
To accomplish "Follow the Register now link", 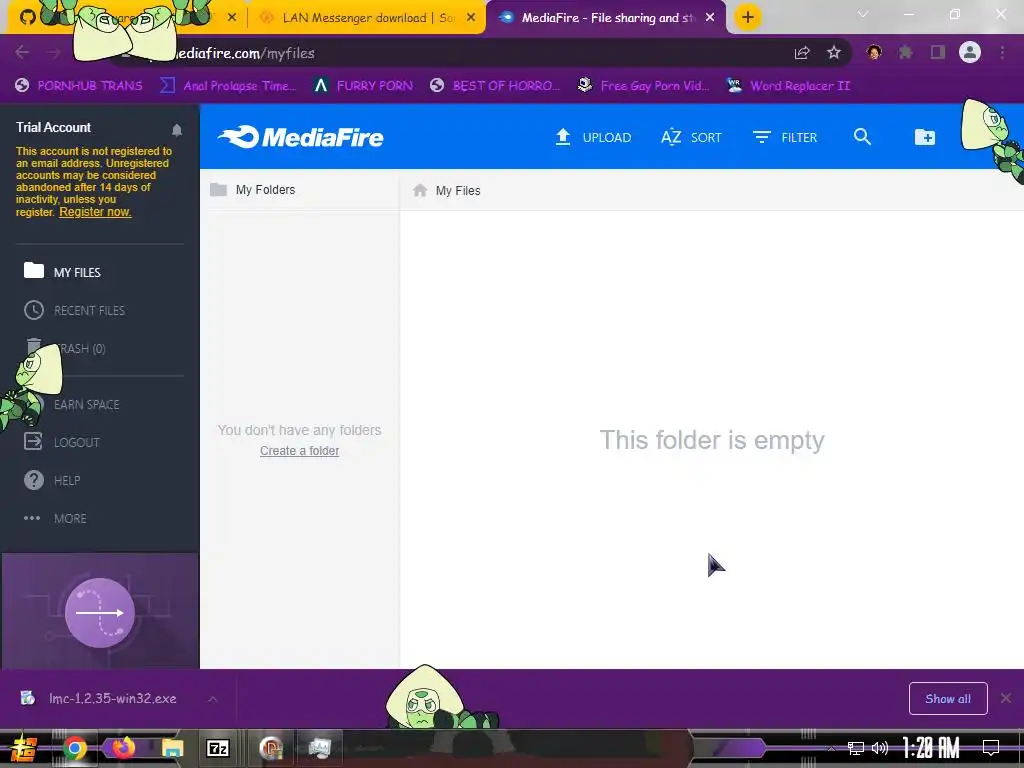I will pos(95,212).
